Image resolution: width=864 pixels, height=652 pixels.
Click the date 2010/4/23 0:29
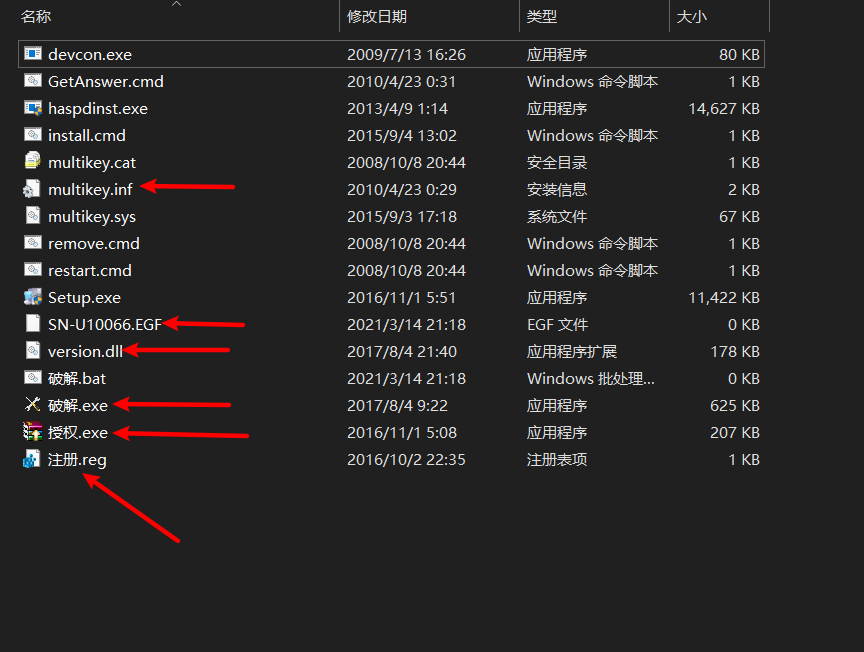[402, 190]
